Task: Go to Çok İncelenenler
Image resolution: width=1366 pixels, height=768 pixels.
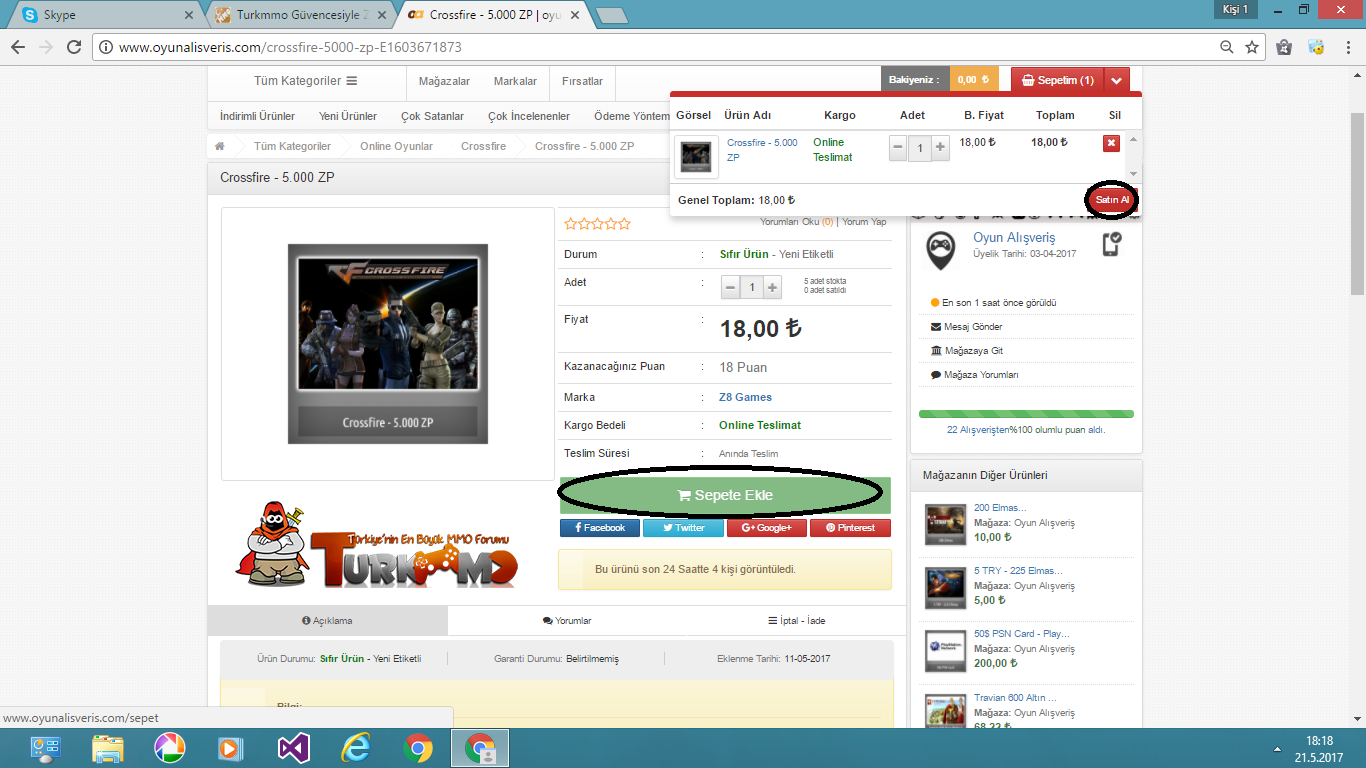Action: click(x=529, y=116)
